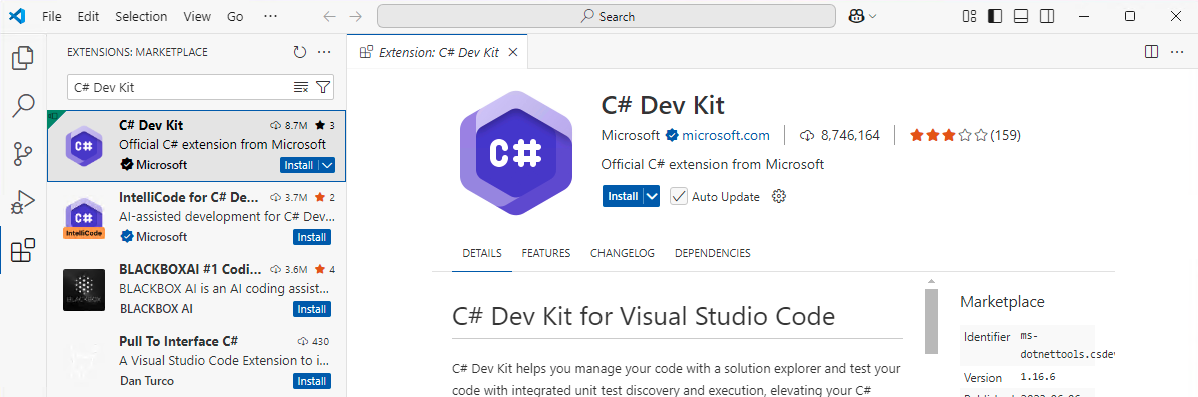This screenshot has width=1198, height=397.
Task: Expand the hidden menu bar items
Action: pos(270,16)
